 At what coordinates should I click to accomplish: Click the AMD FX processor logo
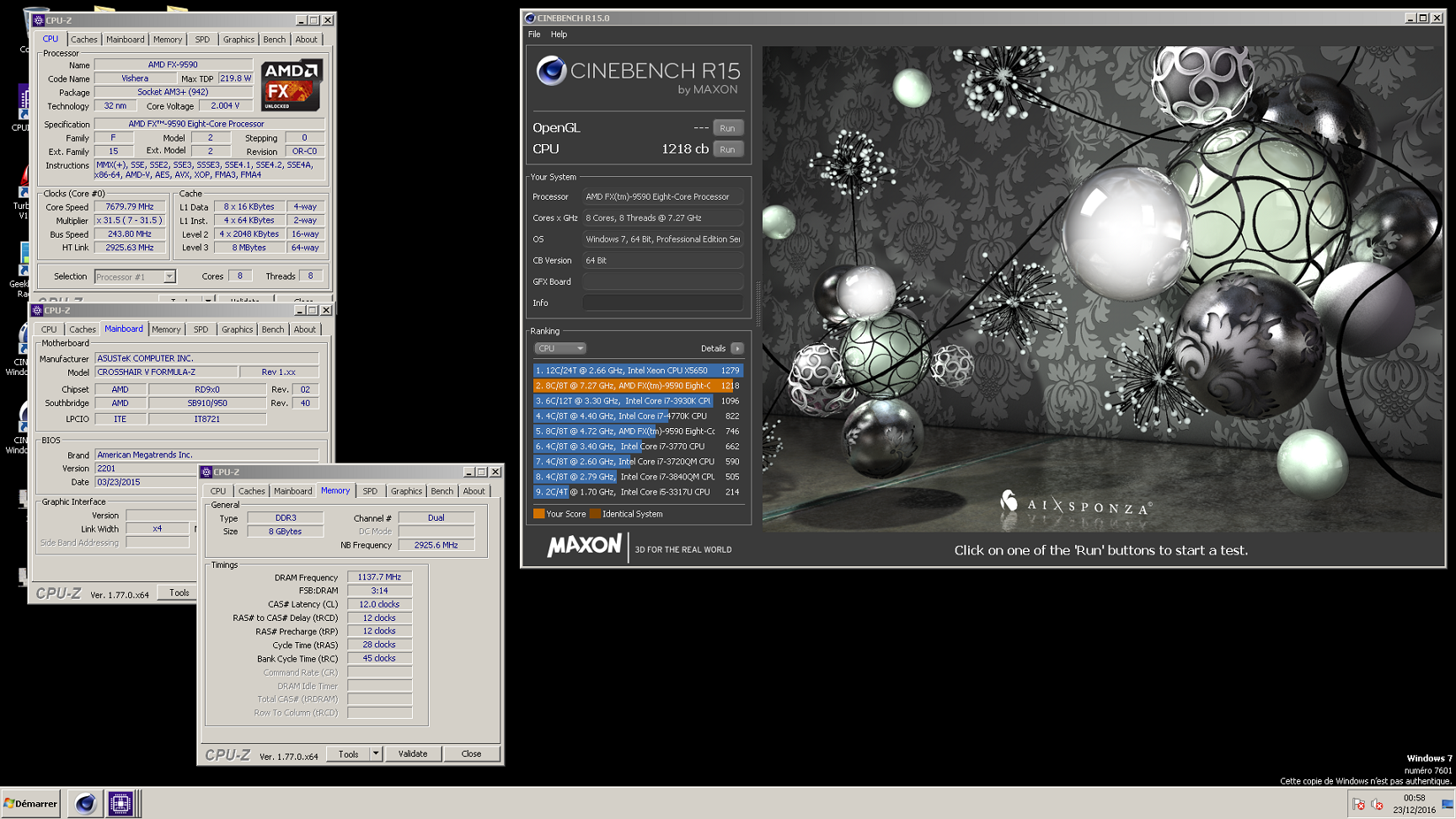click(291, 85)
